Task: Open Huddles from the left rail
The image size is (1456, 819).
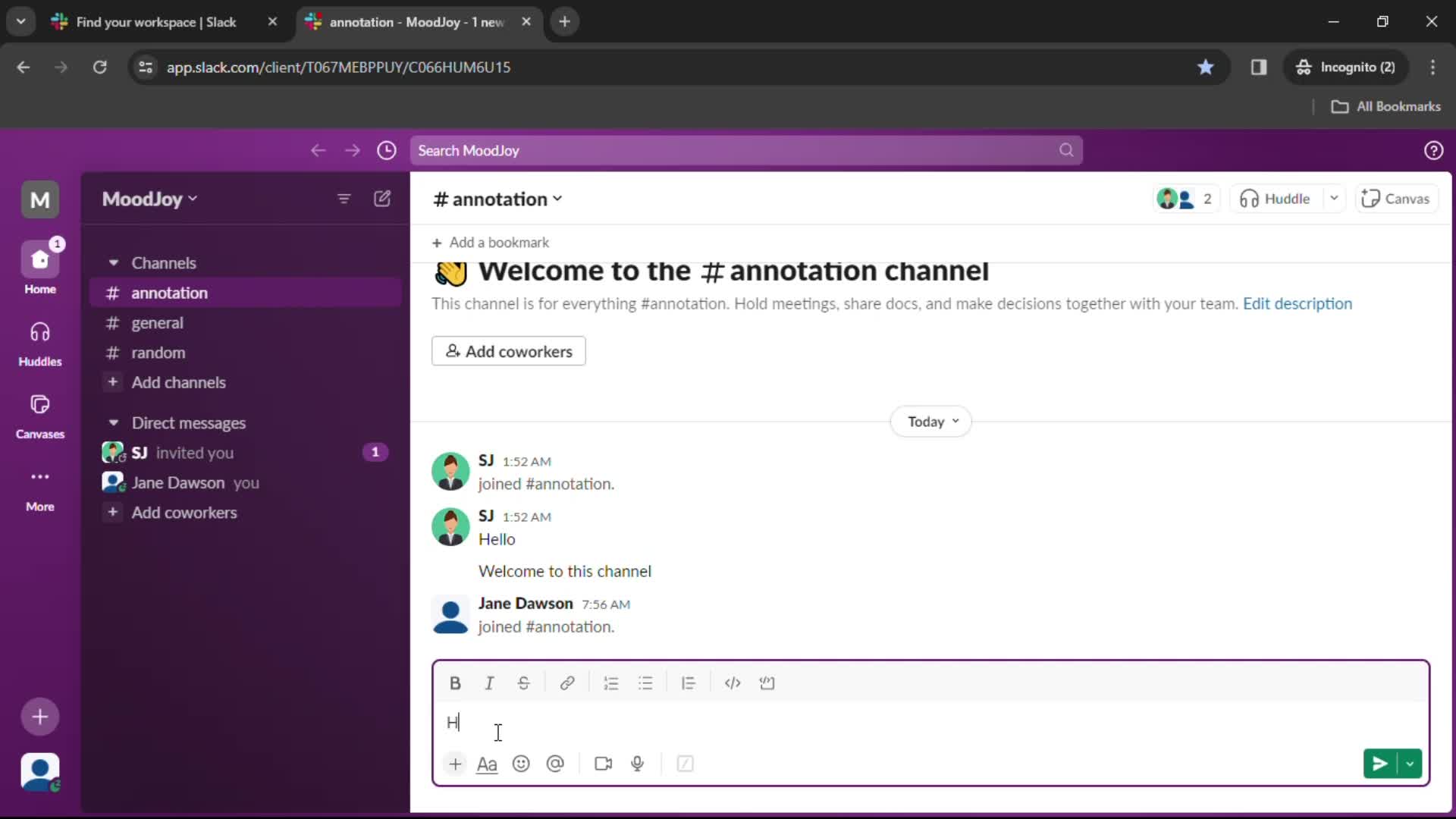Action: [x=40, y=342]
